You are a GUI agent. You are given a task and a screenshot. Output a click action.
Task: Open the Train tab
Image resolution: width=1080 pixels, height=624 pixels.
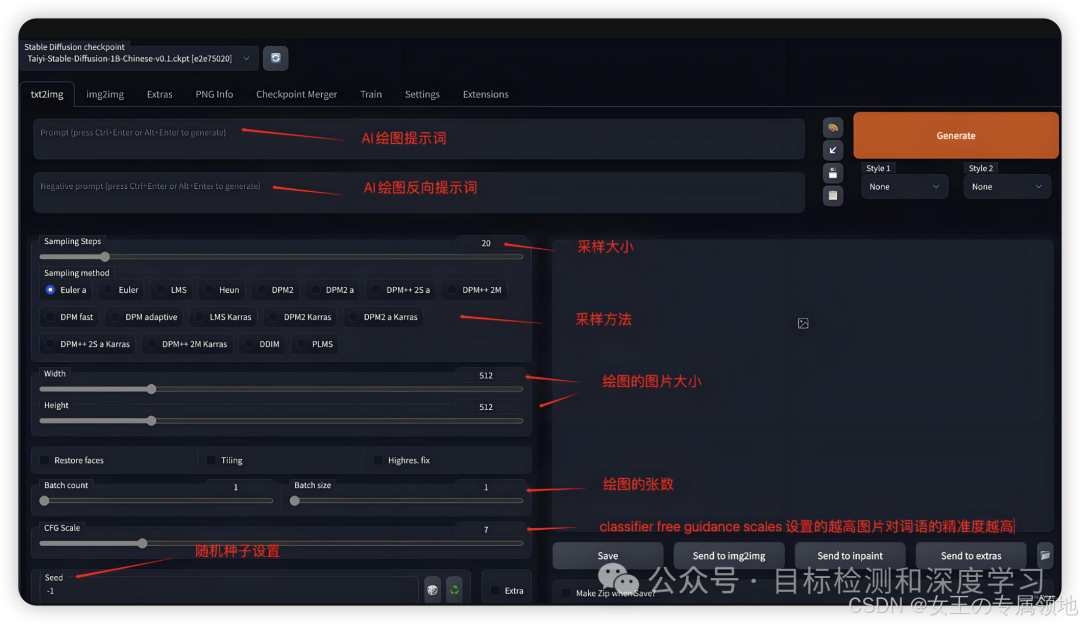[x=371, y=94]
